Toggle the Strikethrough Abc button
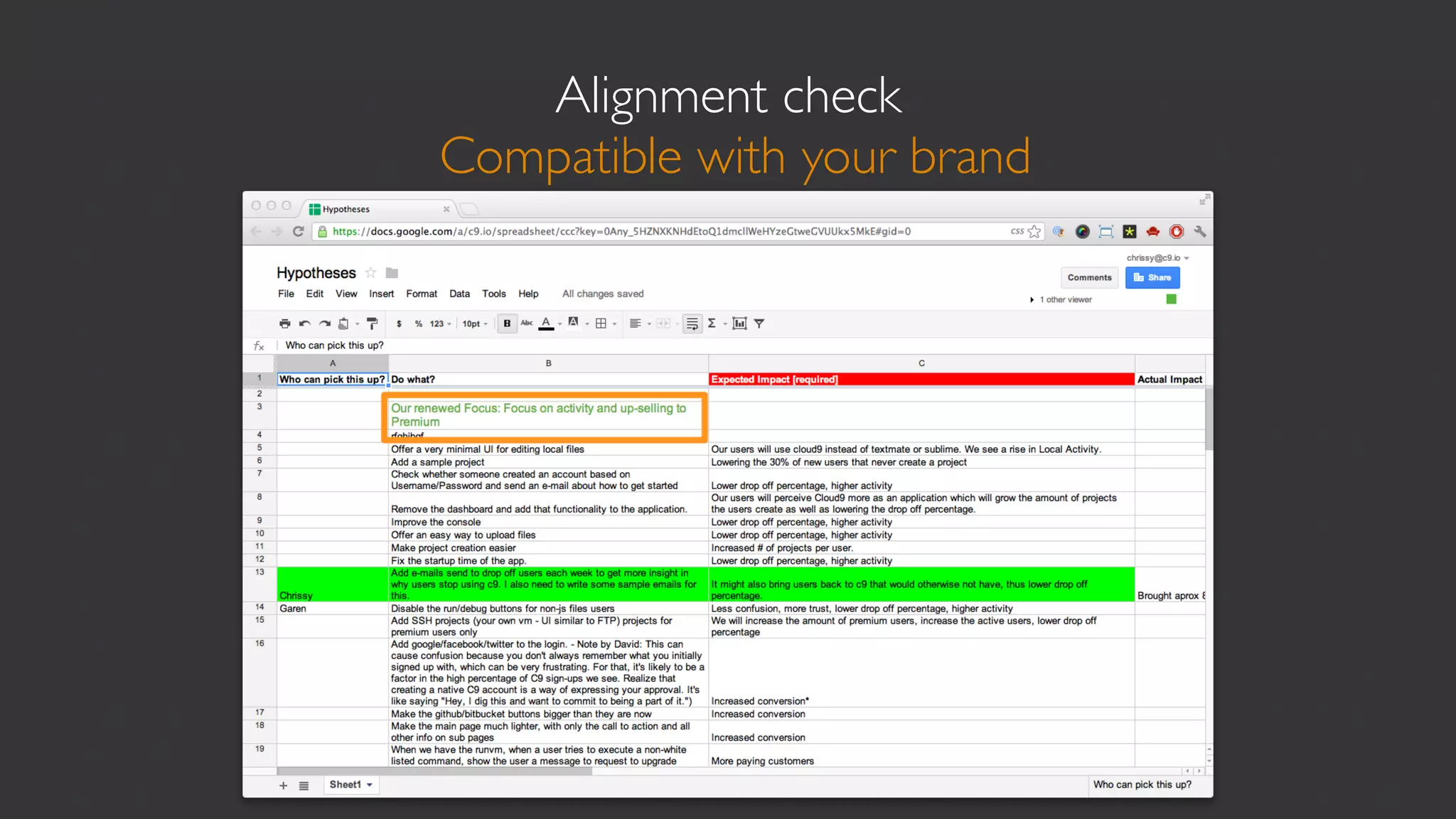This screenshot has height=819, width=1456. click(x=527, y=323)
